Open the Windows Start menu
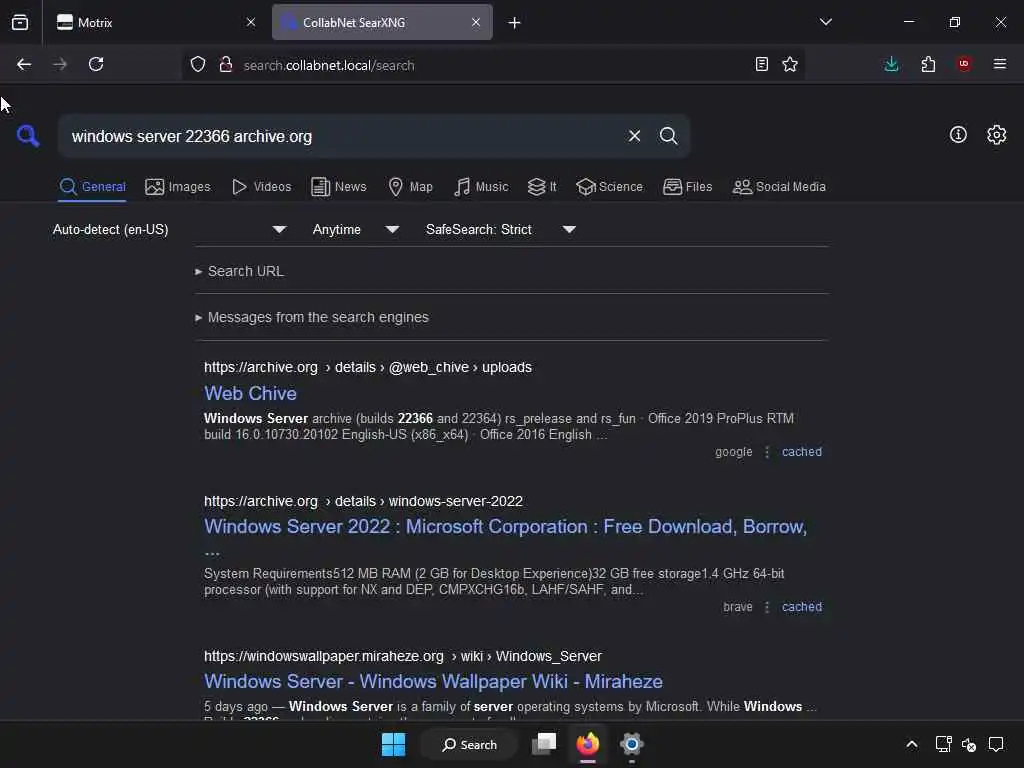 pyautogui.click(x=393, y=744)
